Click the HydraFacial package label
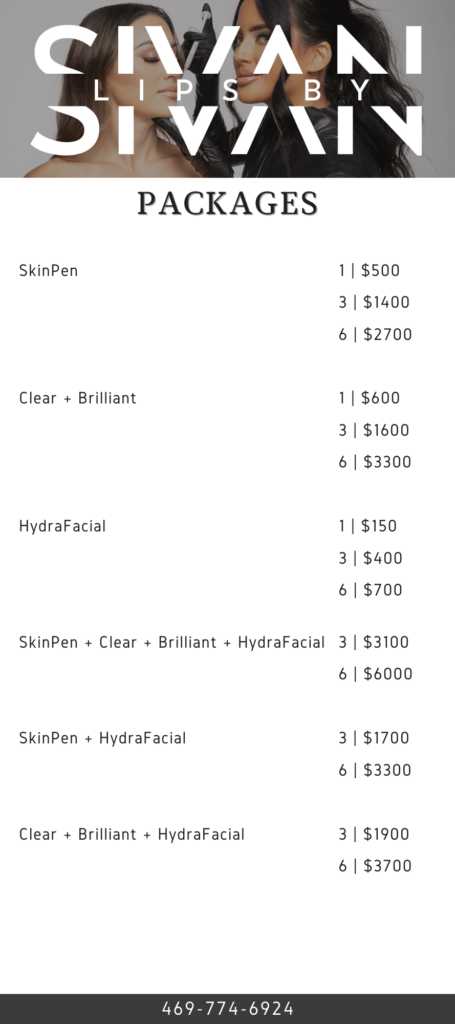455x1024 pixels. (62, 526)
